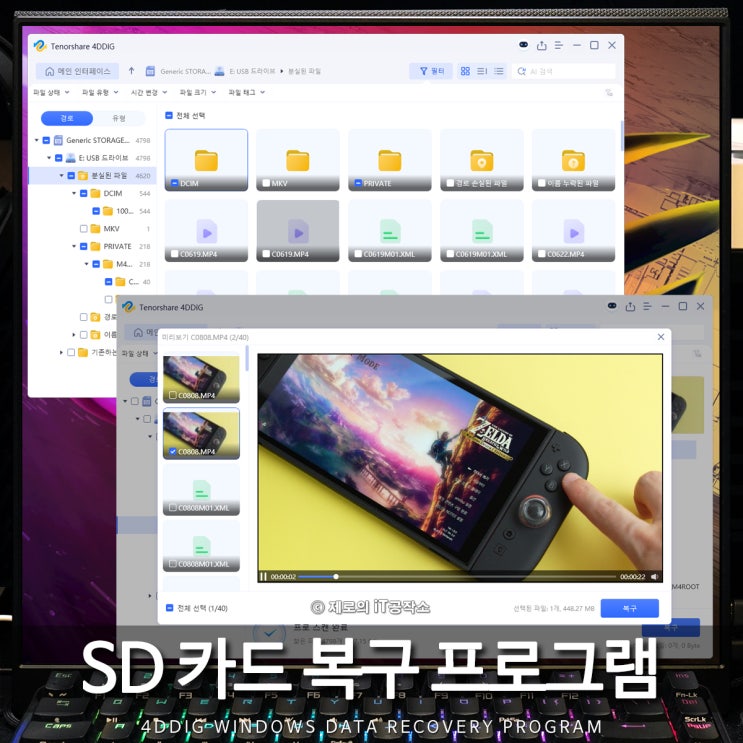Image resolution: width=743 pixels, height=743 pixels.
Task: Collapse PRIVATE tree node arrow
Action: click(74, 246)
